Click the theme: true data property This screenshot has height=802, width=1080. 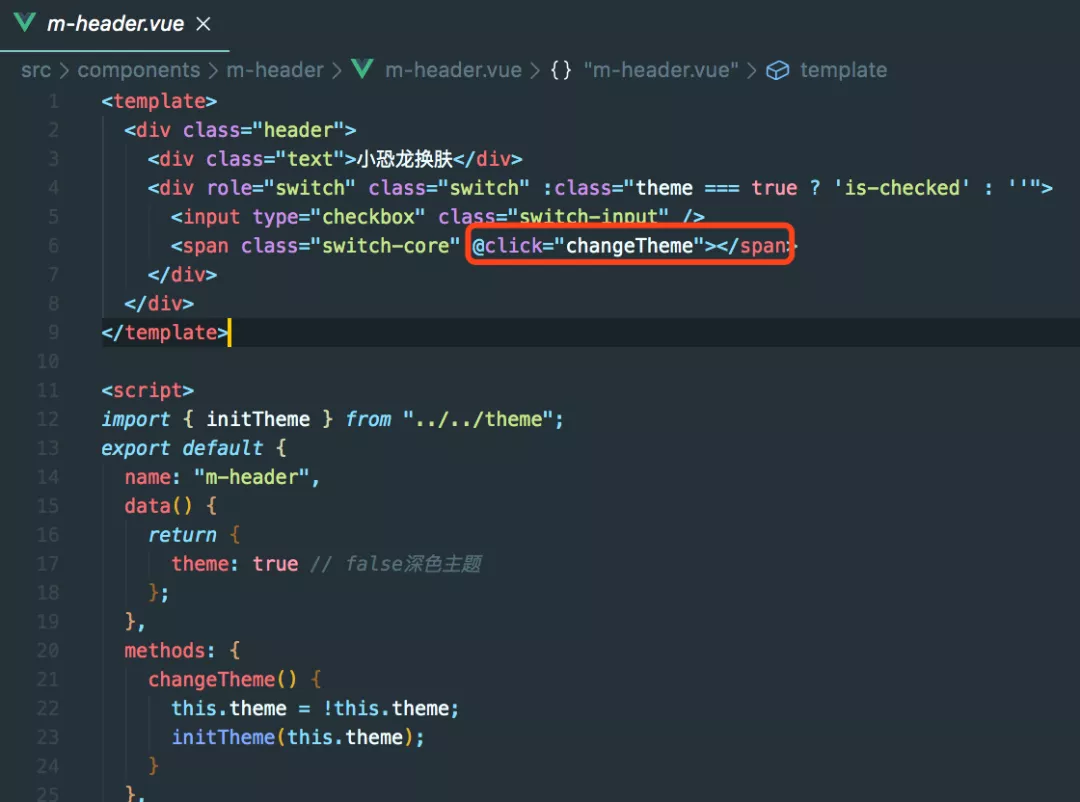tap(235, 564)
